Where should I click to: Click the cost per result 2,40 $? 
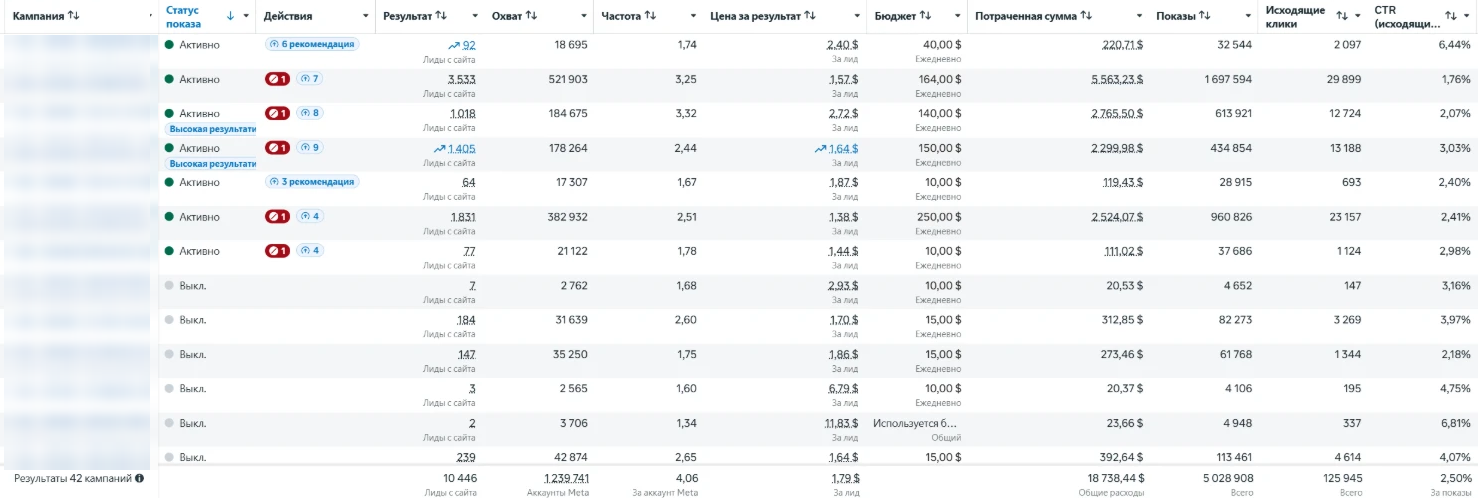pos(843,45)
